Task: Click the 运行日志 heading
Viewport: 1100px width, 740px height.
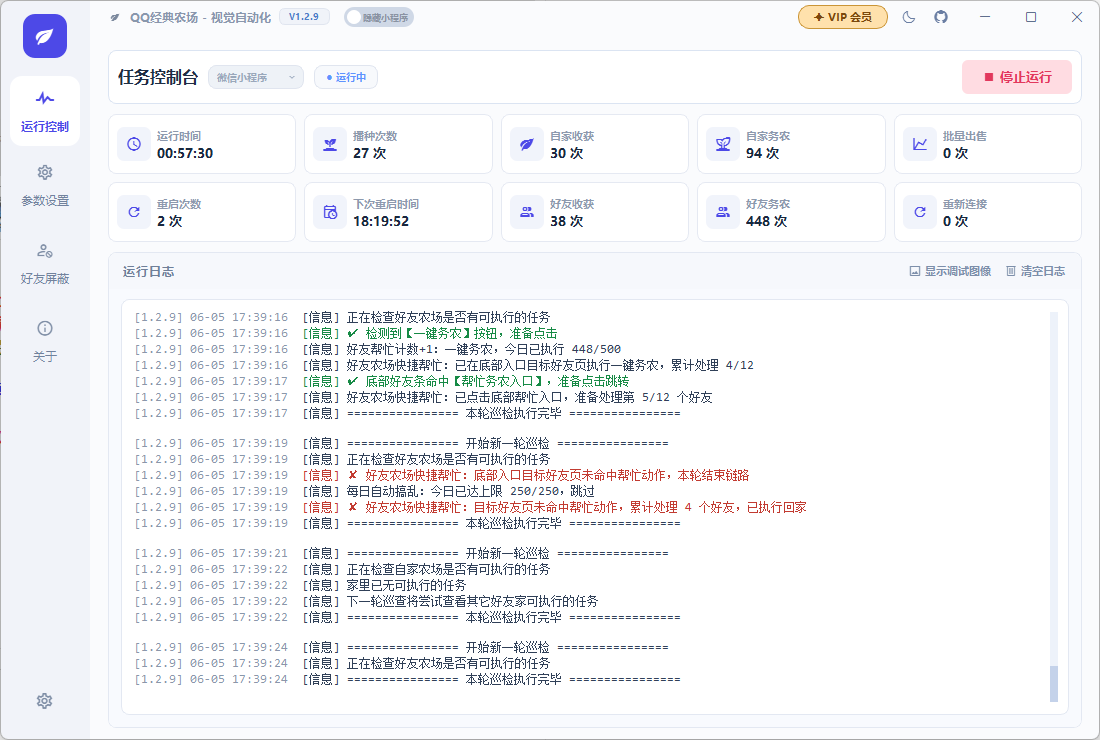Action: 149,271
